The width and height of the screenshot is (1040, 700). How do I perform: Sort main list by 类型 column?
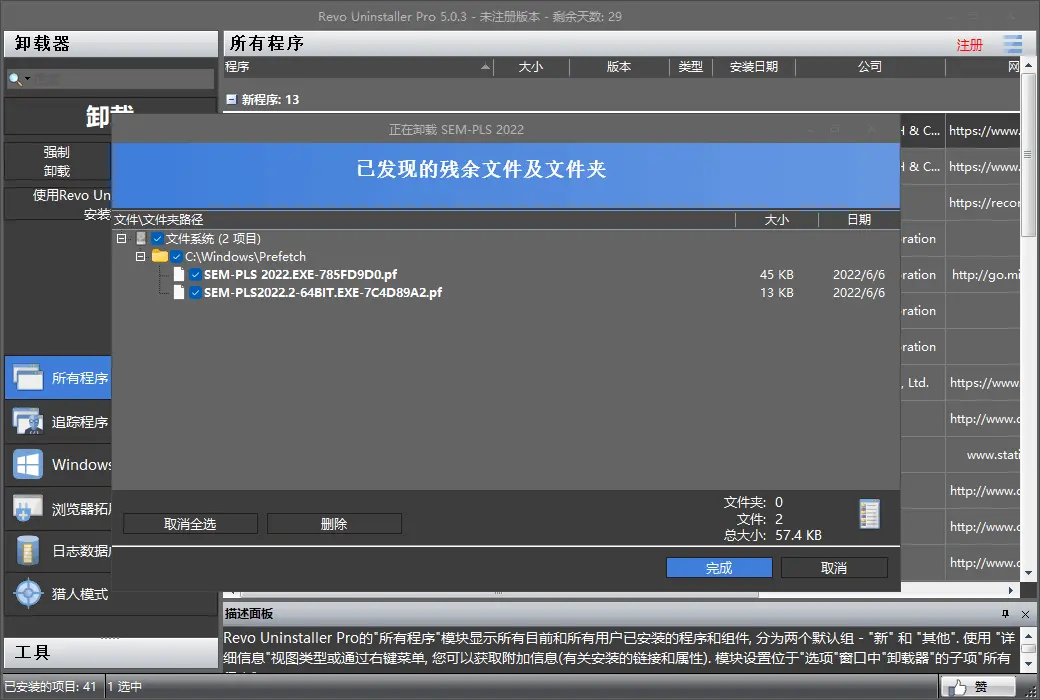pos(690,66)
